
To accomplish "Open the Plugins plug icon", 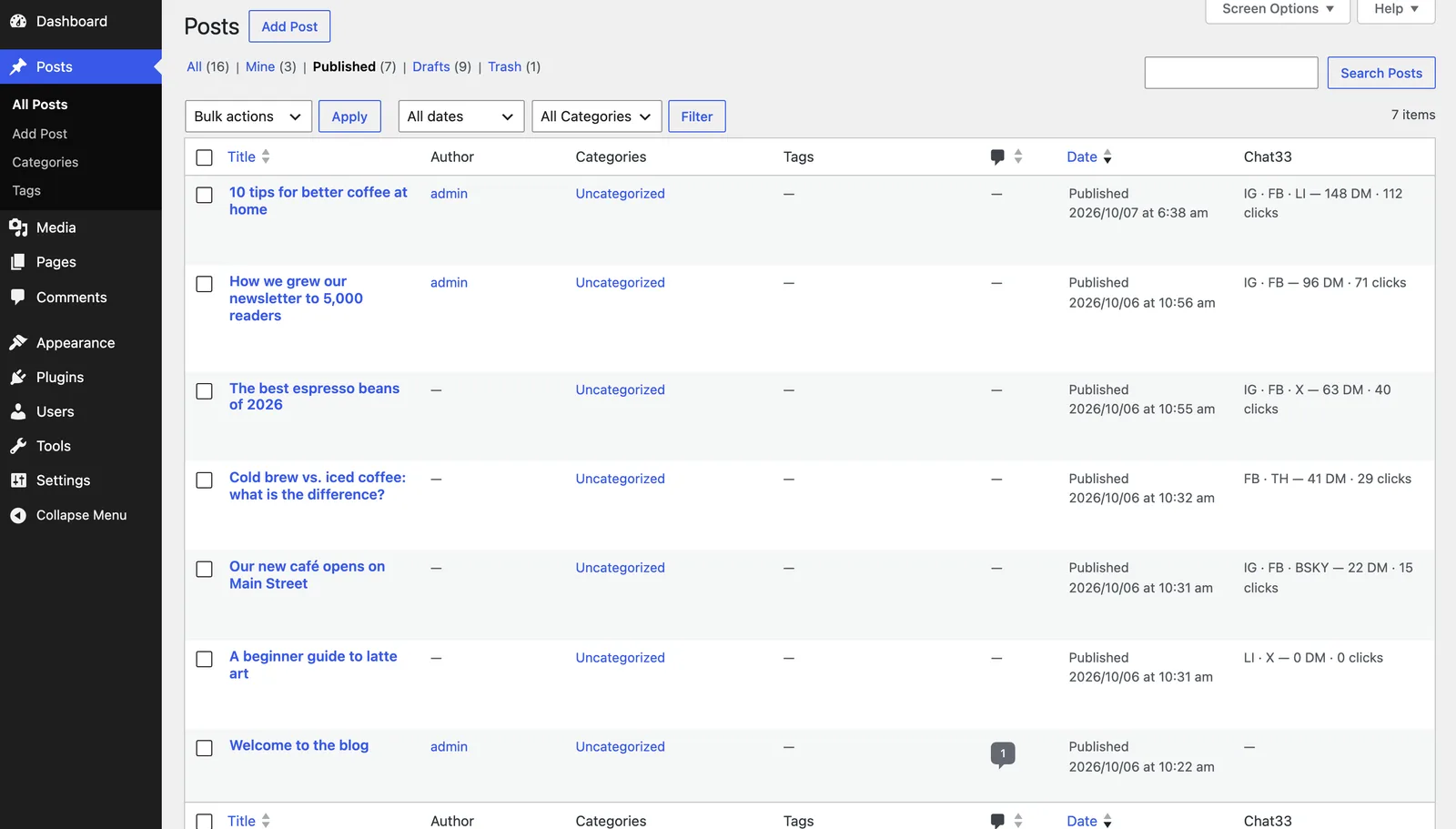I will click(x=18, y=377).
